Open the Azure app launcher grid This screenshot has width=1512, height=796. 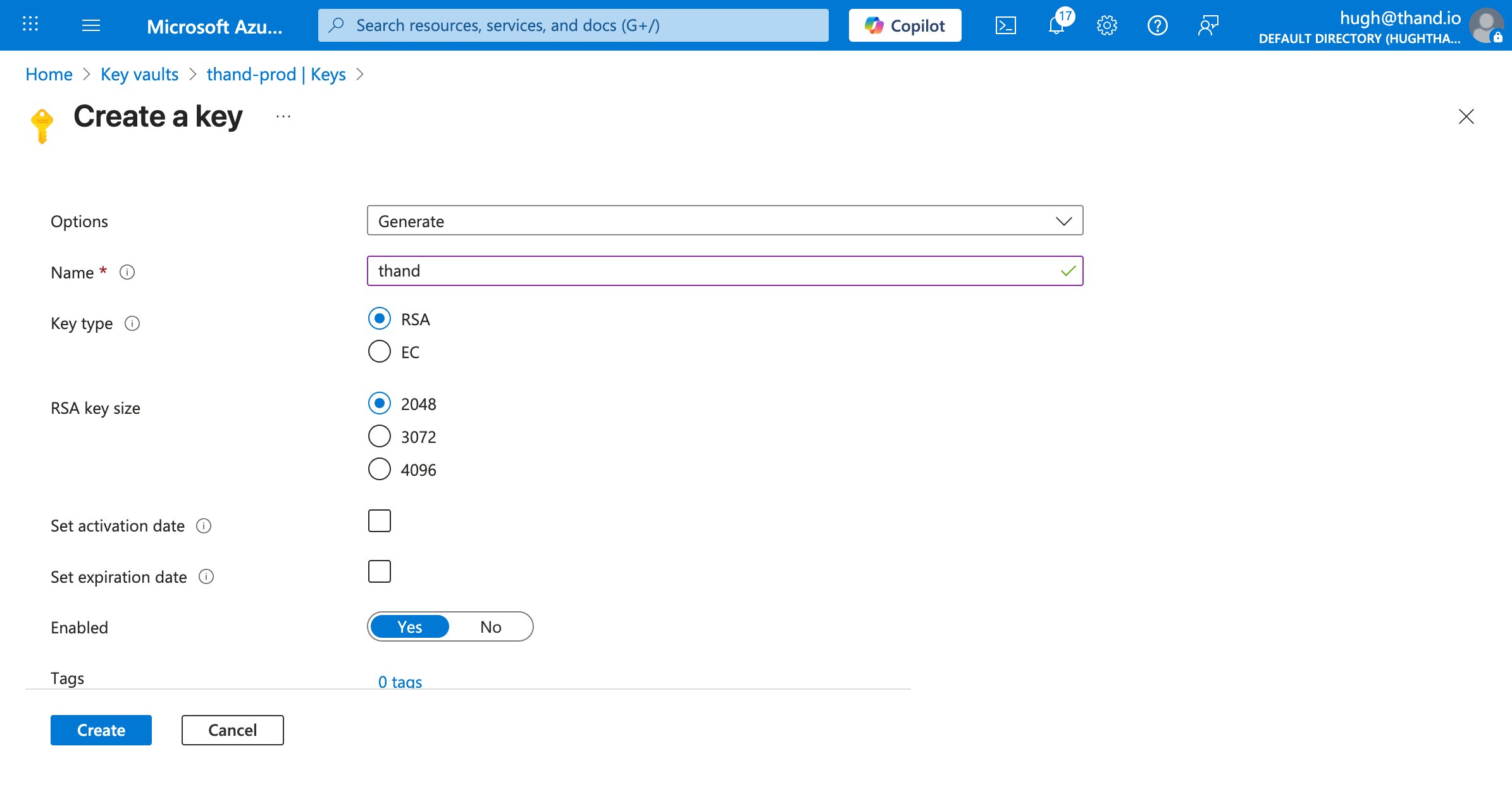(x=29, y=25)
